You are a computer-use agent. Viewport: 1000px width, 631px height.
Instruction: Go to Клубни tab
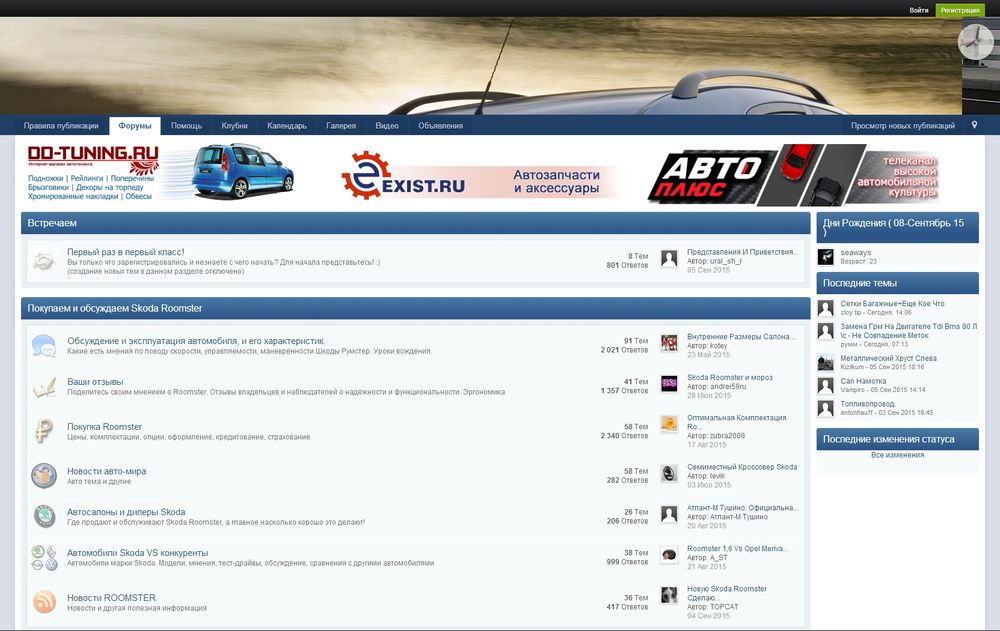pyautogui.click(x=234, y=126)
